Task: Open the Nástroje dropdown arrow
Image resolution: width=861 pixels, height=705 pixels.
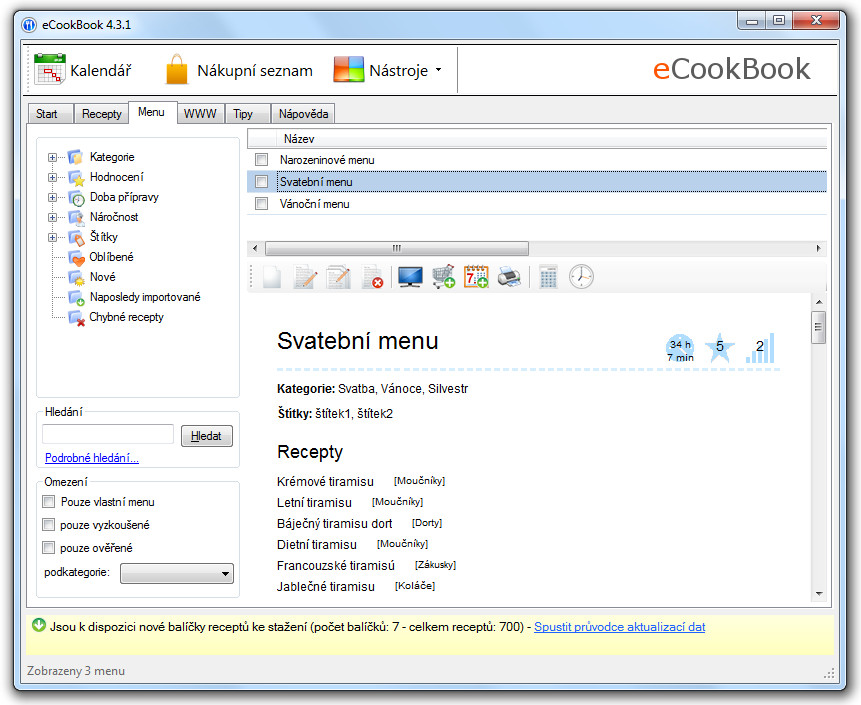Action: [x=438, y=70]
